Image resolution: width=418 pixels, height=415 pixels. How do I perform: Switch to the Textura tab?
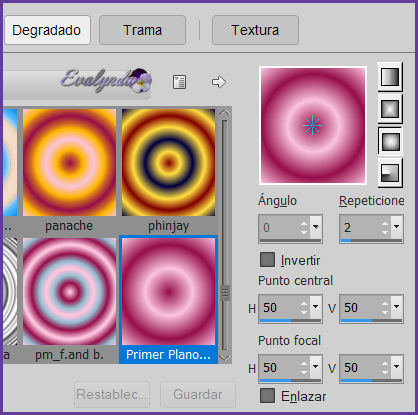coord(255,30)
